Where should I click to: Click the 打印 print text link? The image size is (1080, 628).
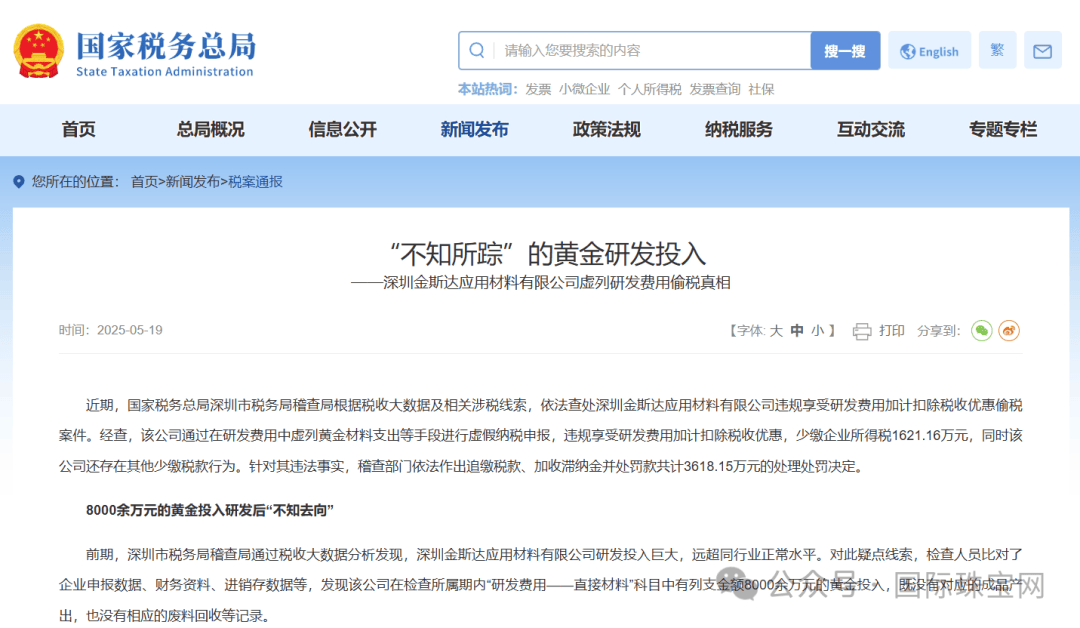pyautogui.click(x=892, y=331)
